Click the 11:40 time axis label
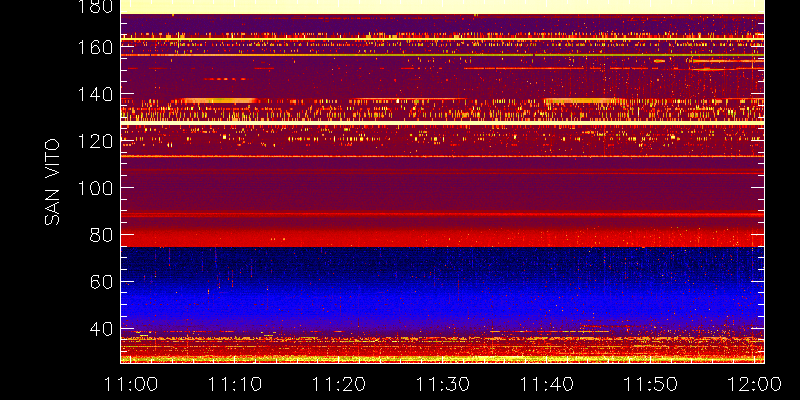Image resolution: width=800 pixels, height=400 pixels. pos(547,384)
